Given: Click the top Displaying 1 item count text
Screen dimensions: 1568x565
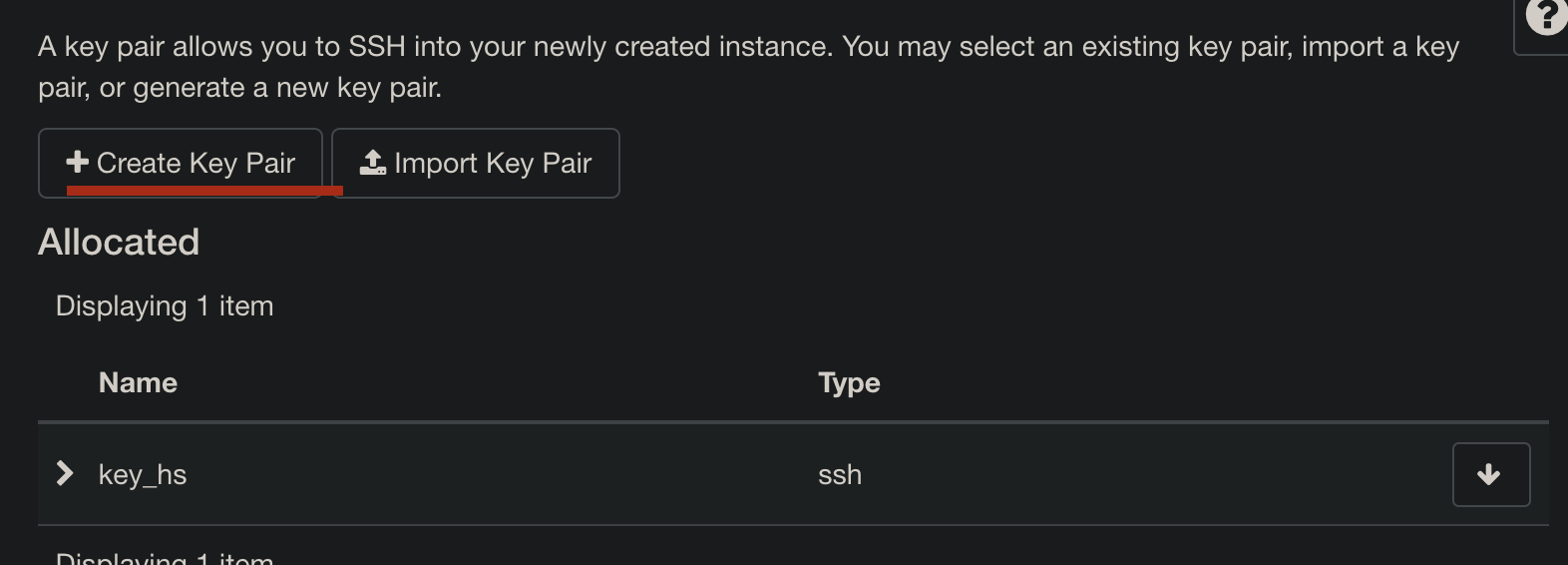Looking at the screenshot, I should pos(165,305).
